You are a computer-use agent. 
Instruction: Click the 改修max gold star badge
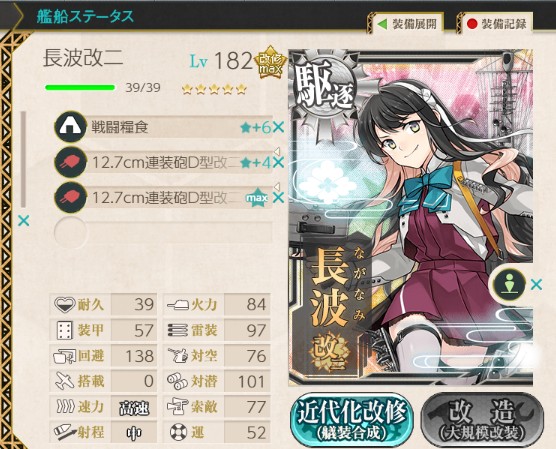(x=270, y=63)
